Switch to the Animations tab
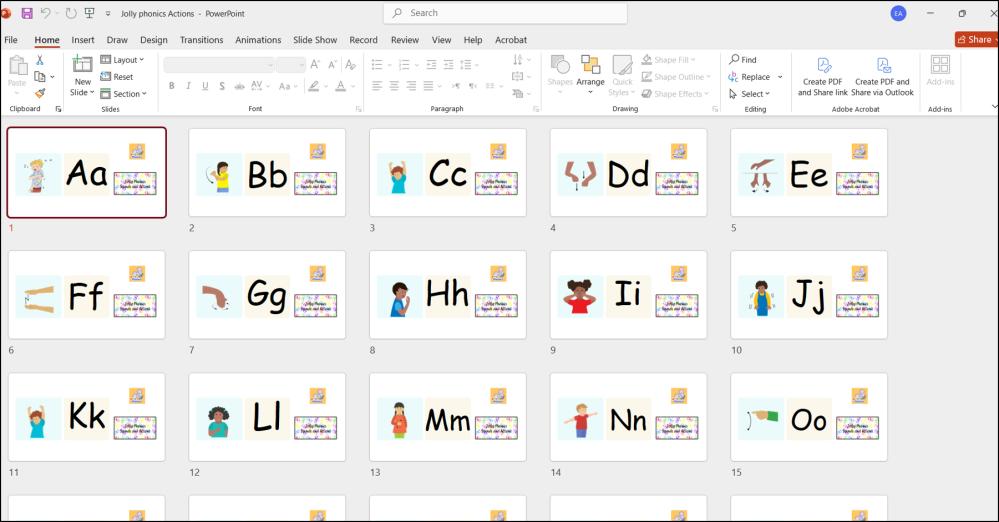The height and width of the screenshot is (522, 999). (258, 40)
